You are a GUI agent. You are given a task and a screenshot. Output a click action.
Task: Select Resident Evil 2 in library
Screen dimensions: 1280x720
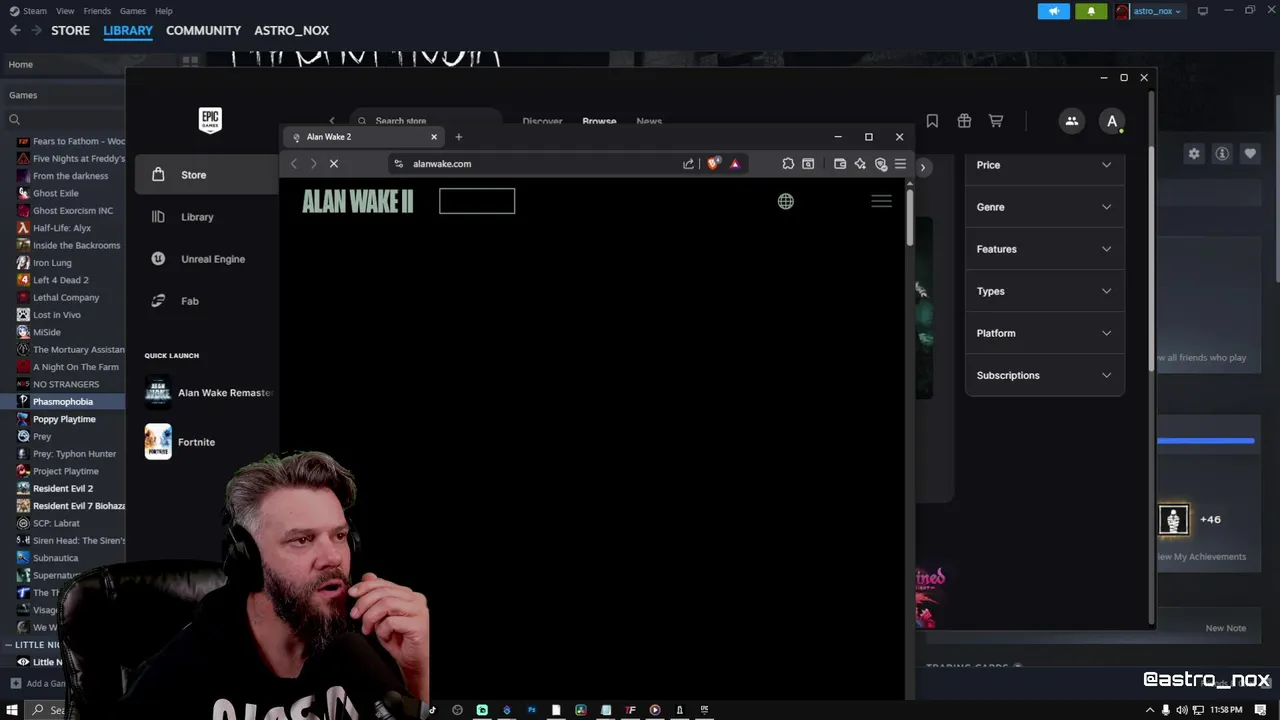pyautogui.click(x=62, y=489)
